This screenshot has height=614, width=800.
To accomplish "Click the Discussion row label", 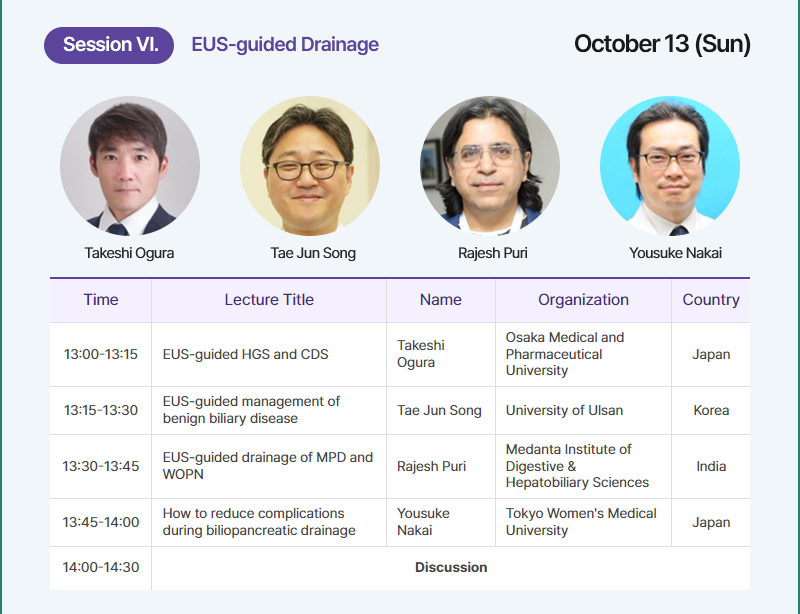I will click(x=451, y=568).
